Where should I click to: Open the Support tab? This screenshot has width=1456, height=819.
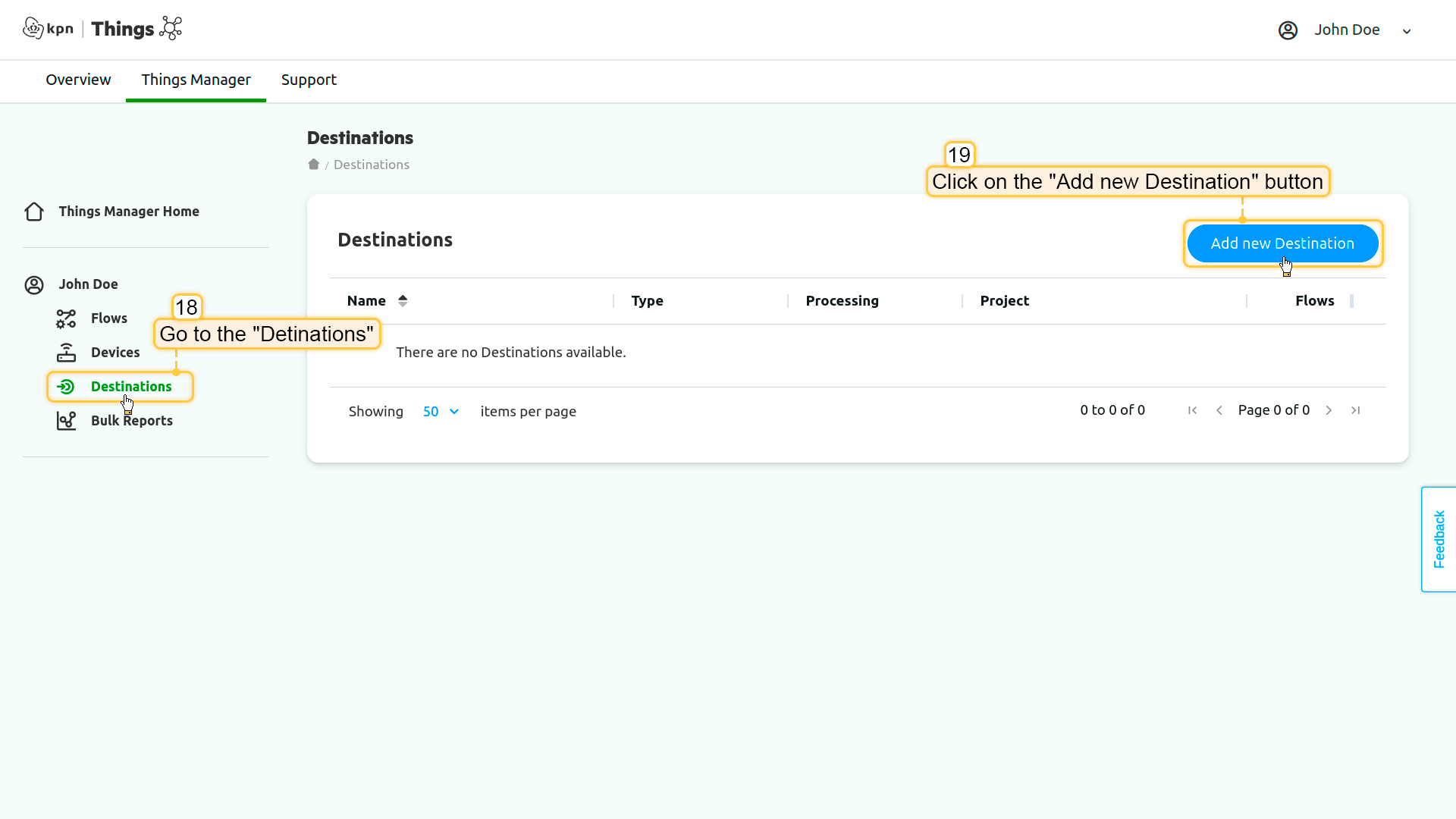click(309, 80)
